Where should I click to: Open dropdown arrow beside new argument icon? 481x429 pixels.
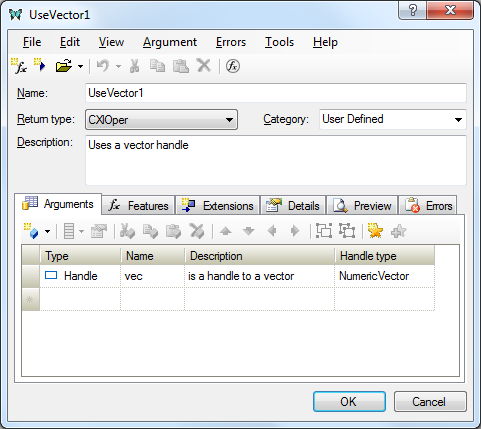47,231
